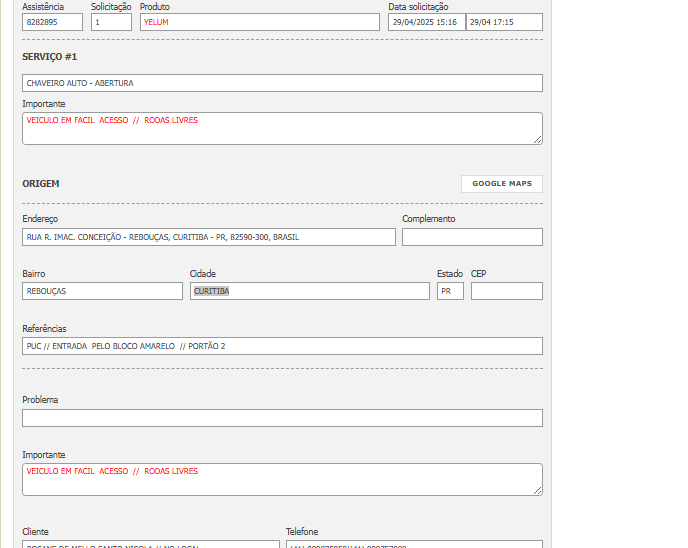Click the Cidade label
Image resolution: width=688 pixels, height=548 pixels.
(x=203, y=273)
